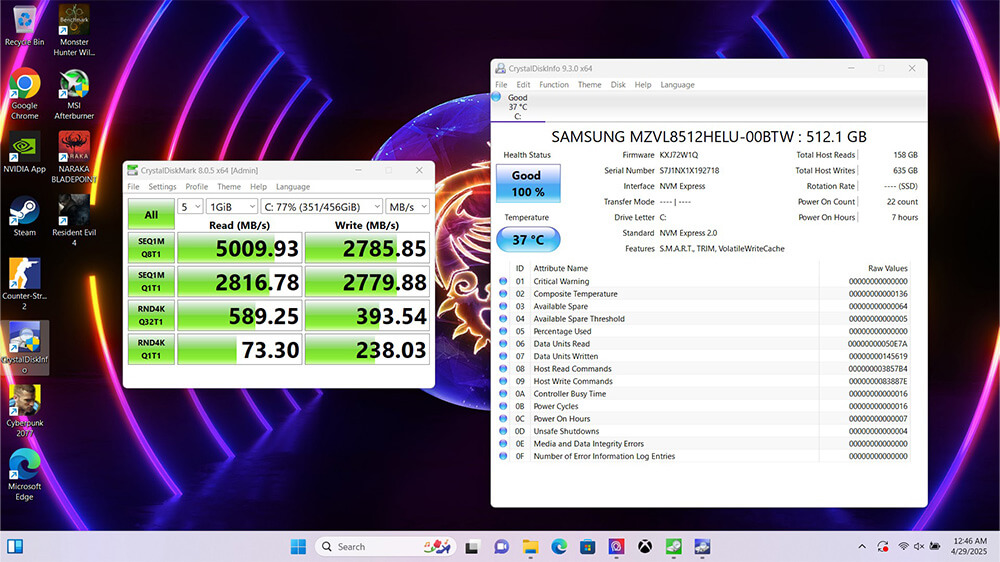Select Critical Warning attribute row
Image resolution: width=1000 pixels, height=562 pixels.
704,281
